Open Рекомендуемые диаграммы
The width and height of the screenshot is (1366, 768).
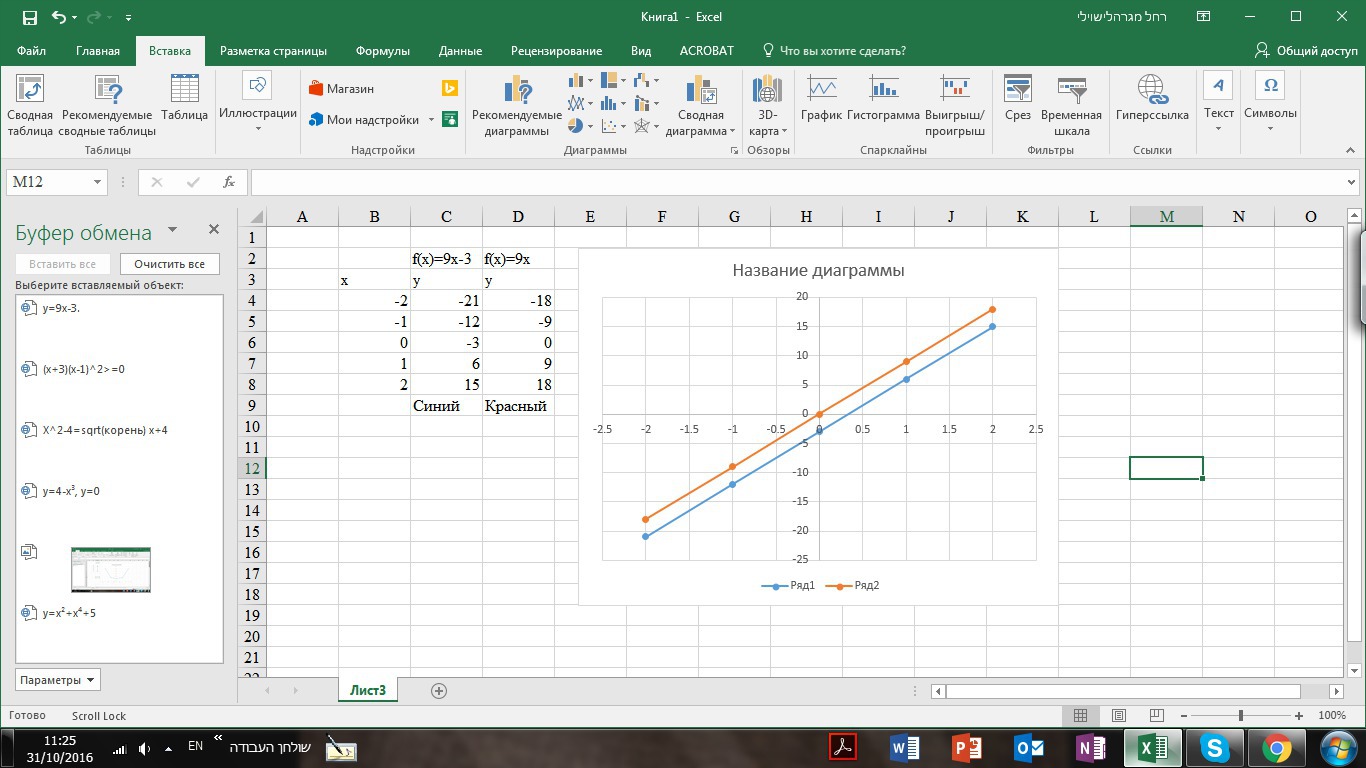coord(517,105)
